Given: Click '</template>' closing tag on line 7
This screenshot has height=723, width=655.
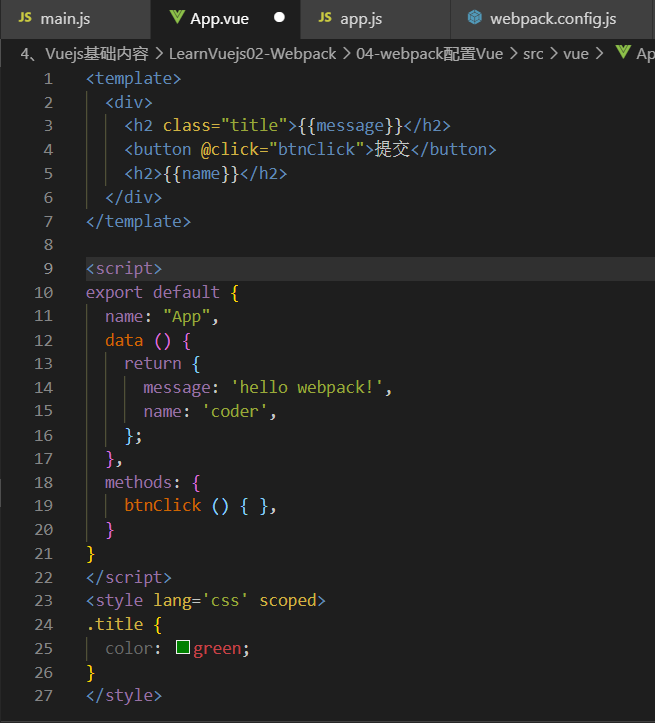Looking at the screenshot, I should (x=138, y=222).
